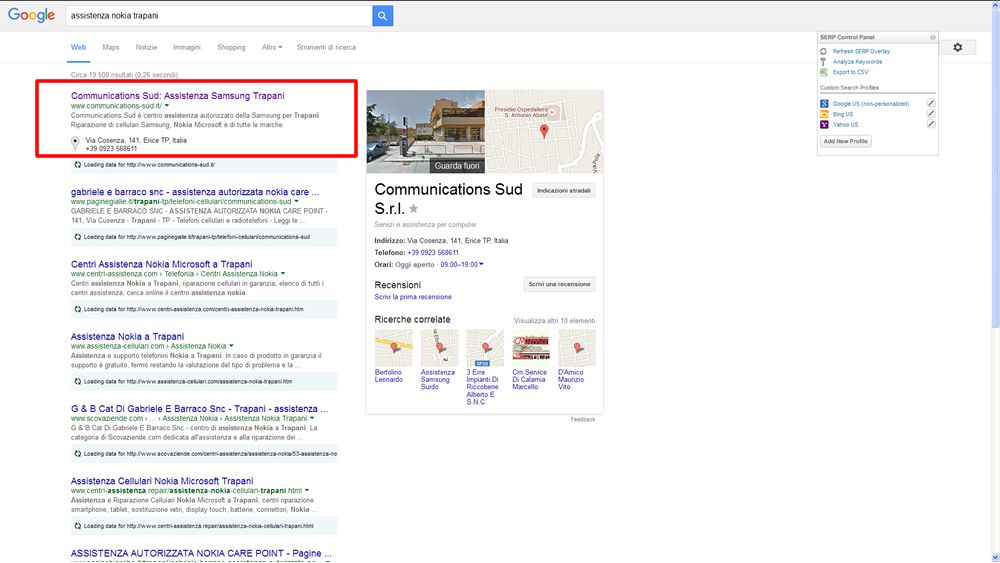
Task: Click Scrivi una recensione button
Action: pyautogui.click(x=559, y=284)
